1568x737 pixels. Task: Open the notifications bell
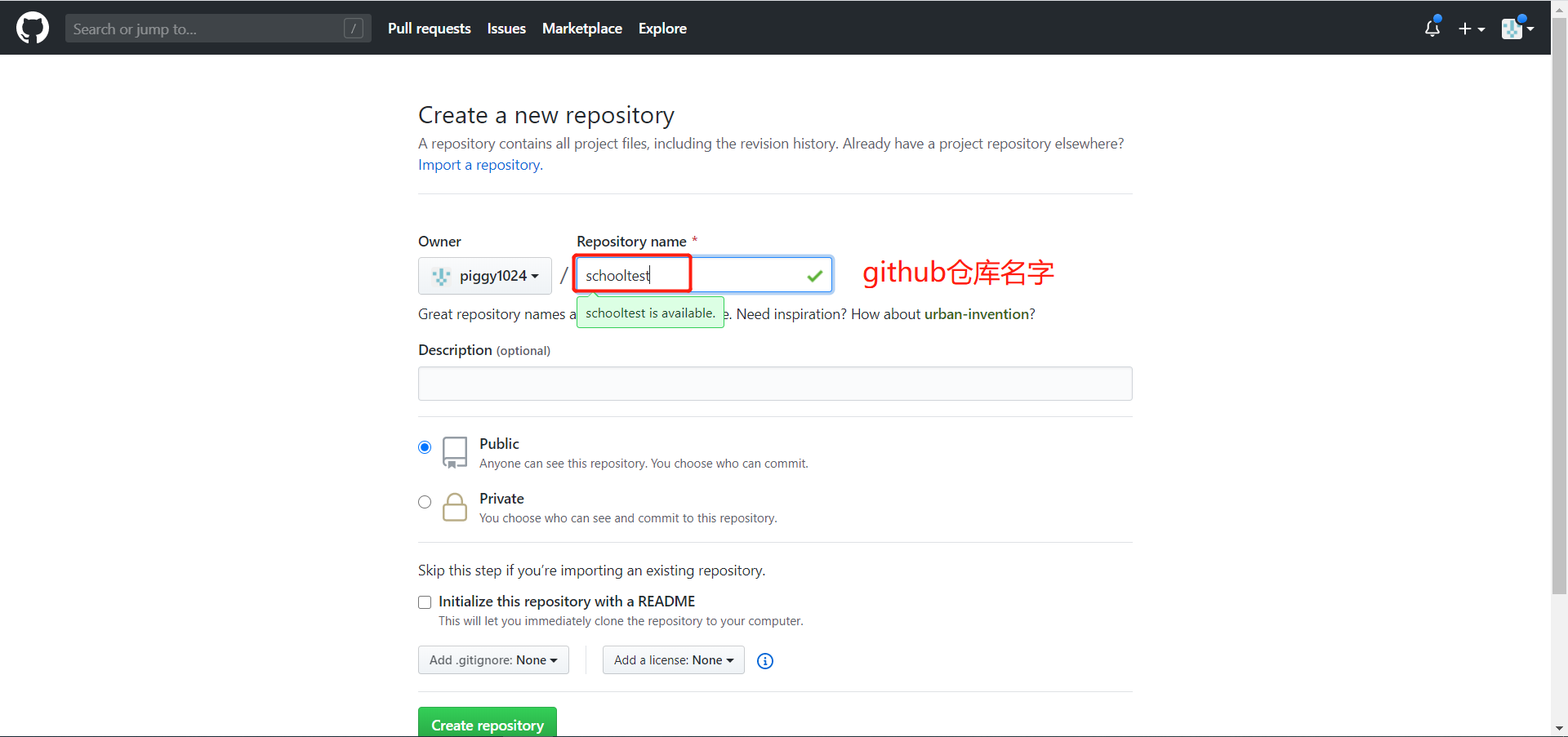[1432, 29]
